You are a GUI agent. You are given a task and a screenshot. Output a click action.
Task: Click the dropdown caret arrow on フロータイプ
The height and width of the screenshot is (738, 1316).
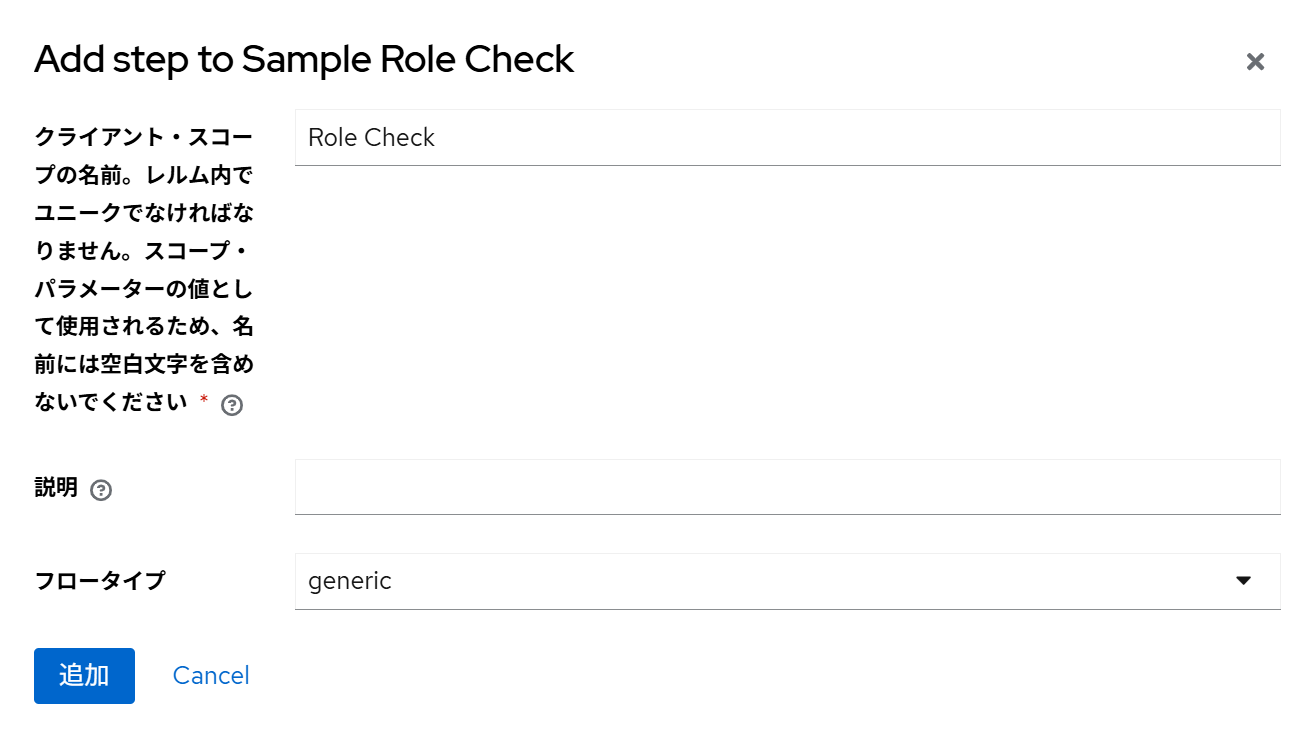(1243, 581)
